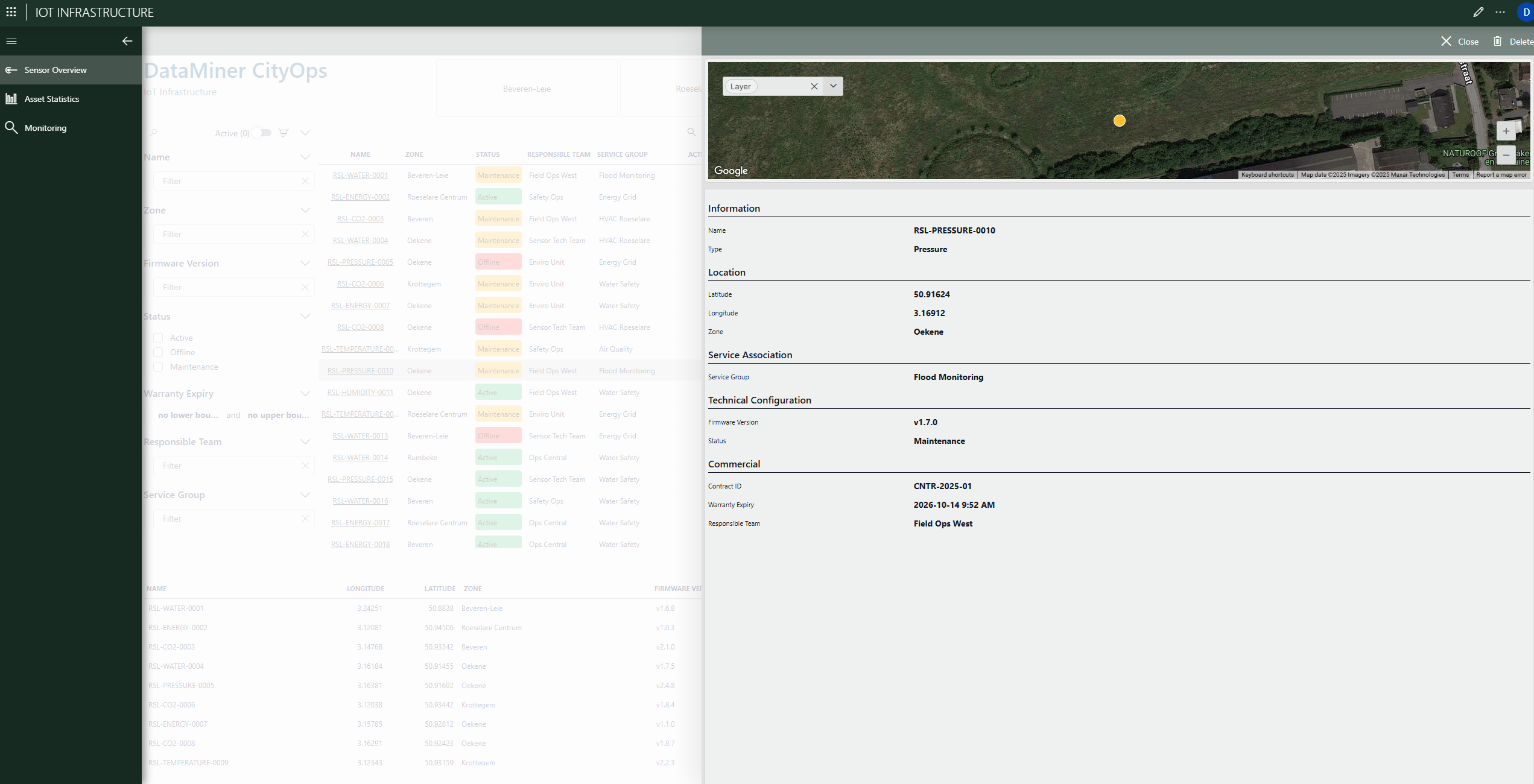Screen dimensions: 1534x784
Task: Open the Layer dropdown on map
Action: click(x=833, y=86)
